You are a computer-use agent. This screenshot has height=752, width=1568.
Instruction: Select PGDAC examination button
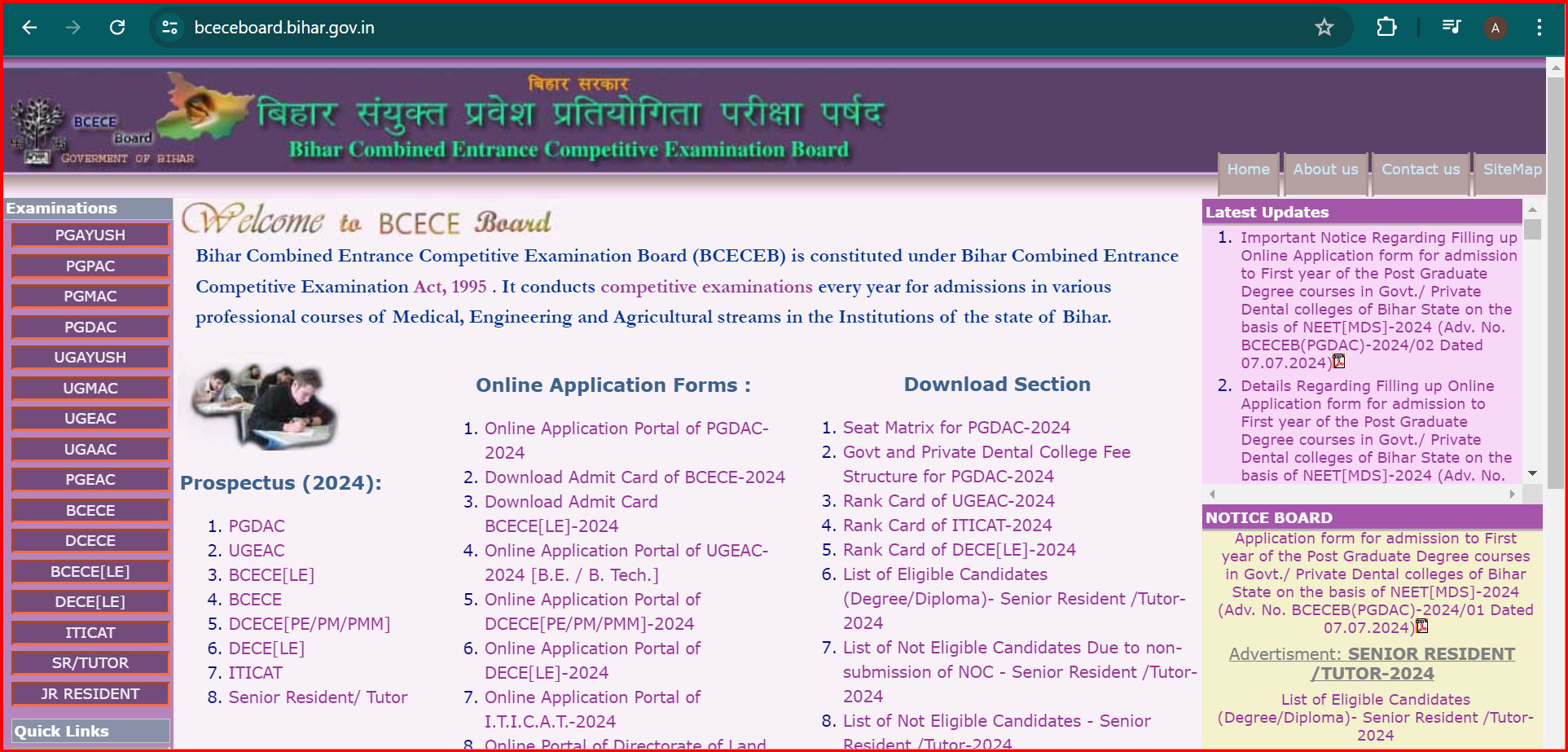pos(90,327)
